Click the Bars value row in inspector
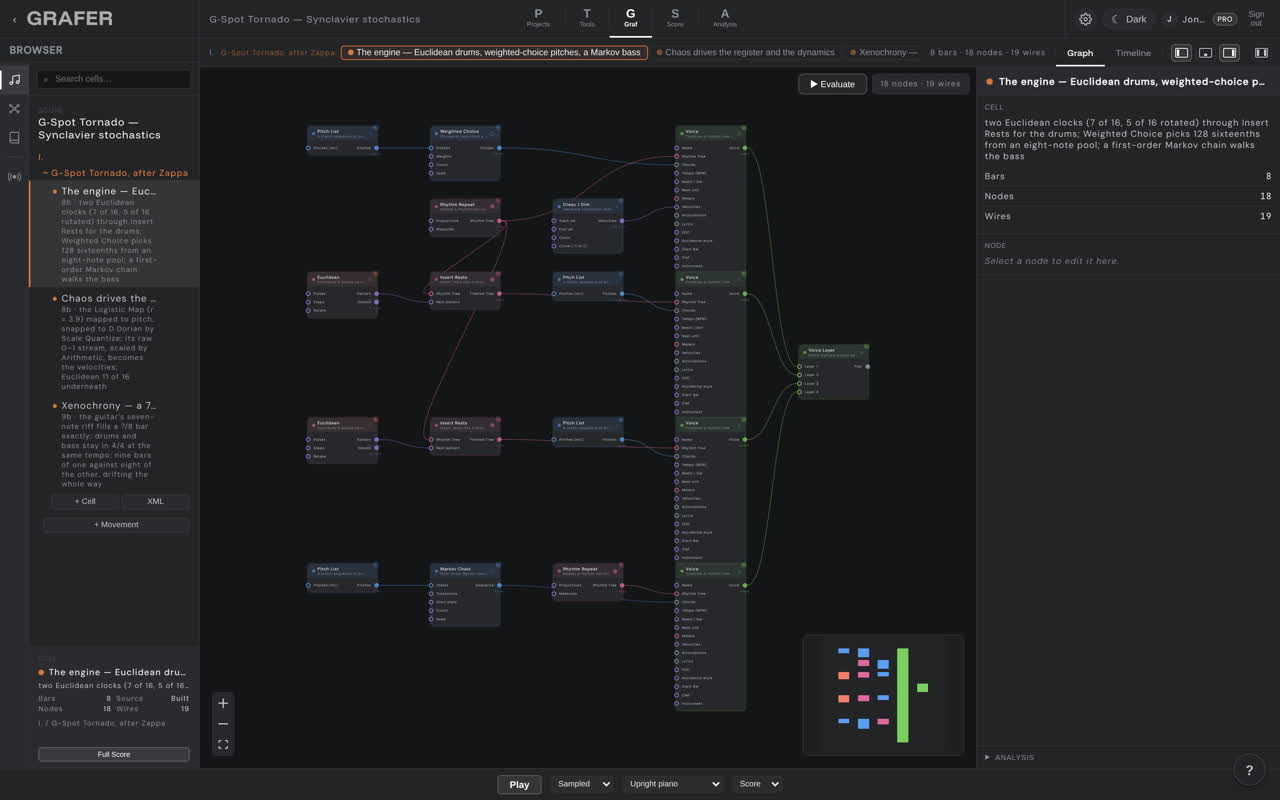 (1128, 176)
